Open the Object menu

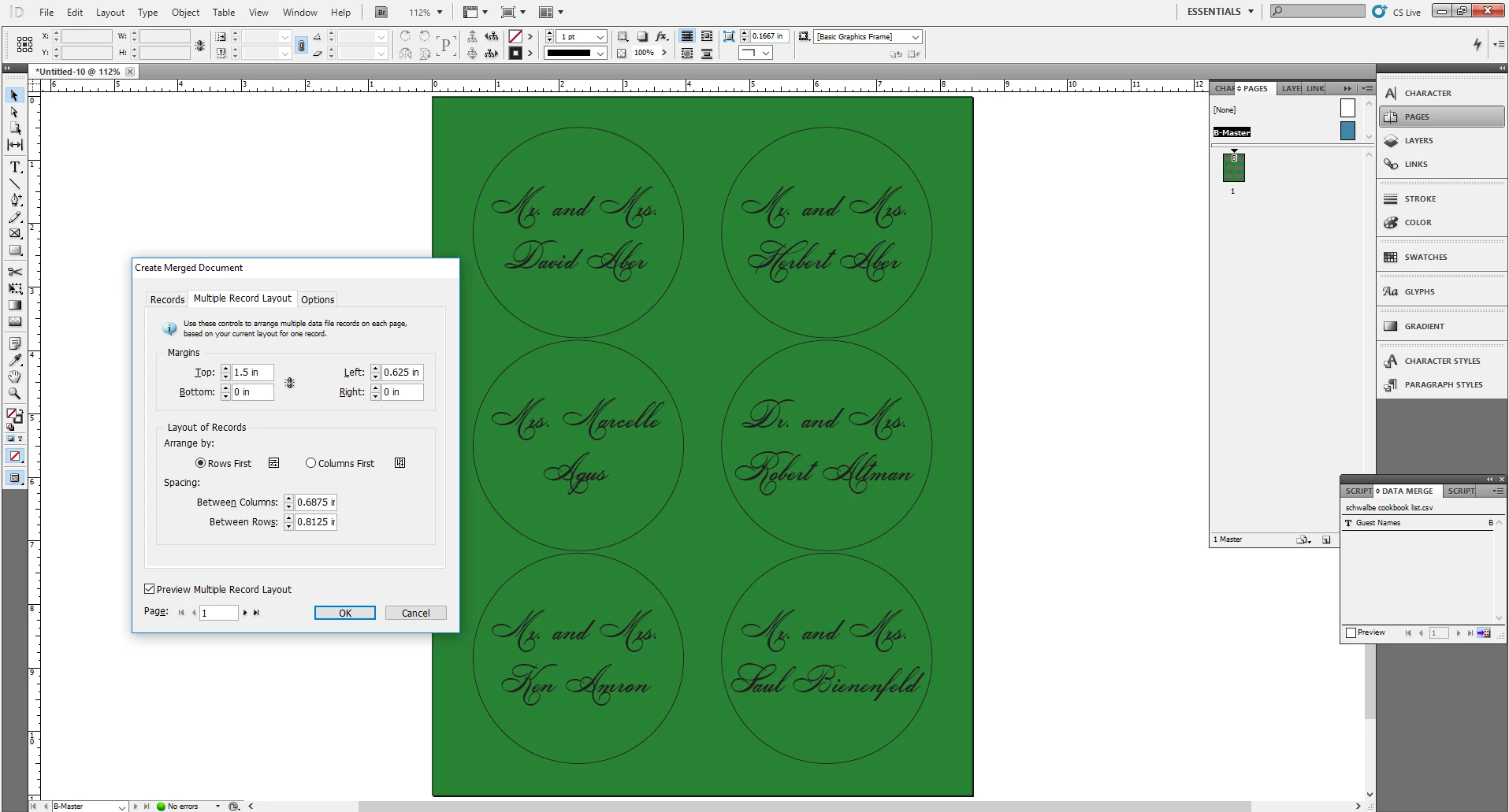click(x=185, y=12)
